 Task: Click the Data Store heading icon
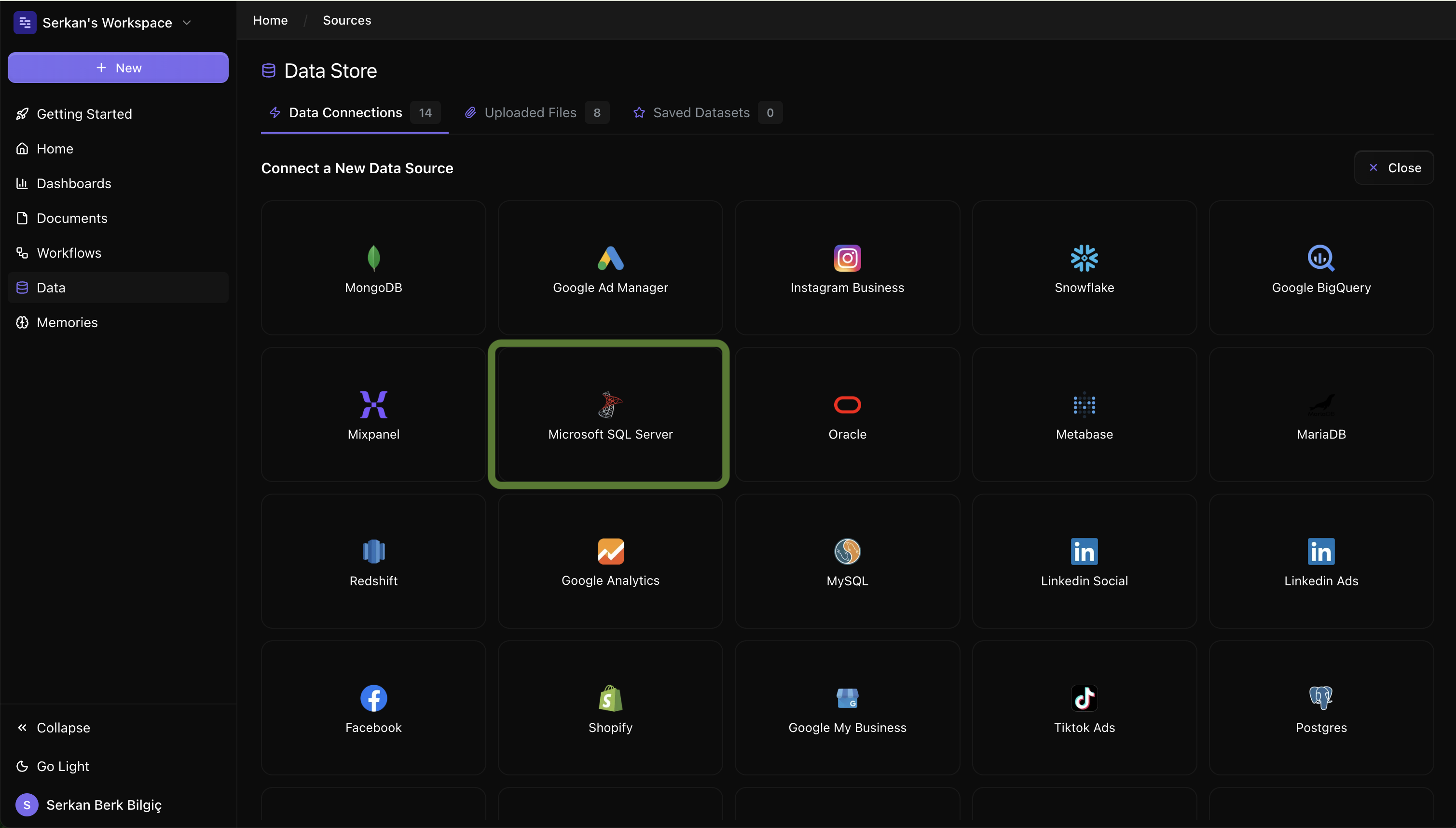point(268,70)
